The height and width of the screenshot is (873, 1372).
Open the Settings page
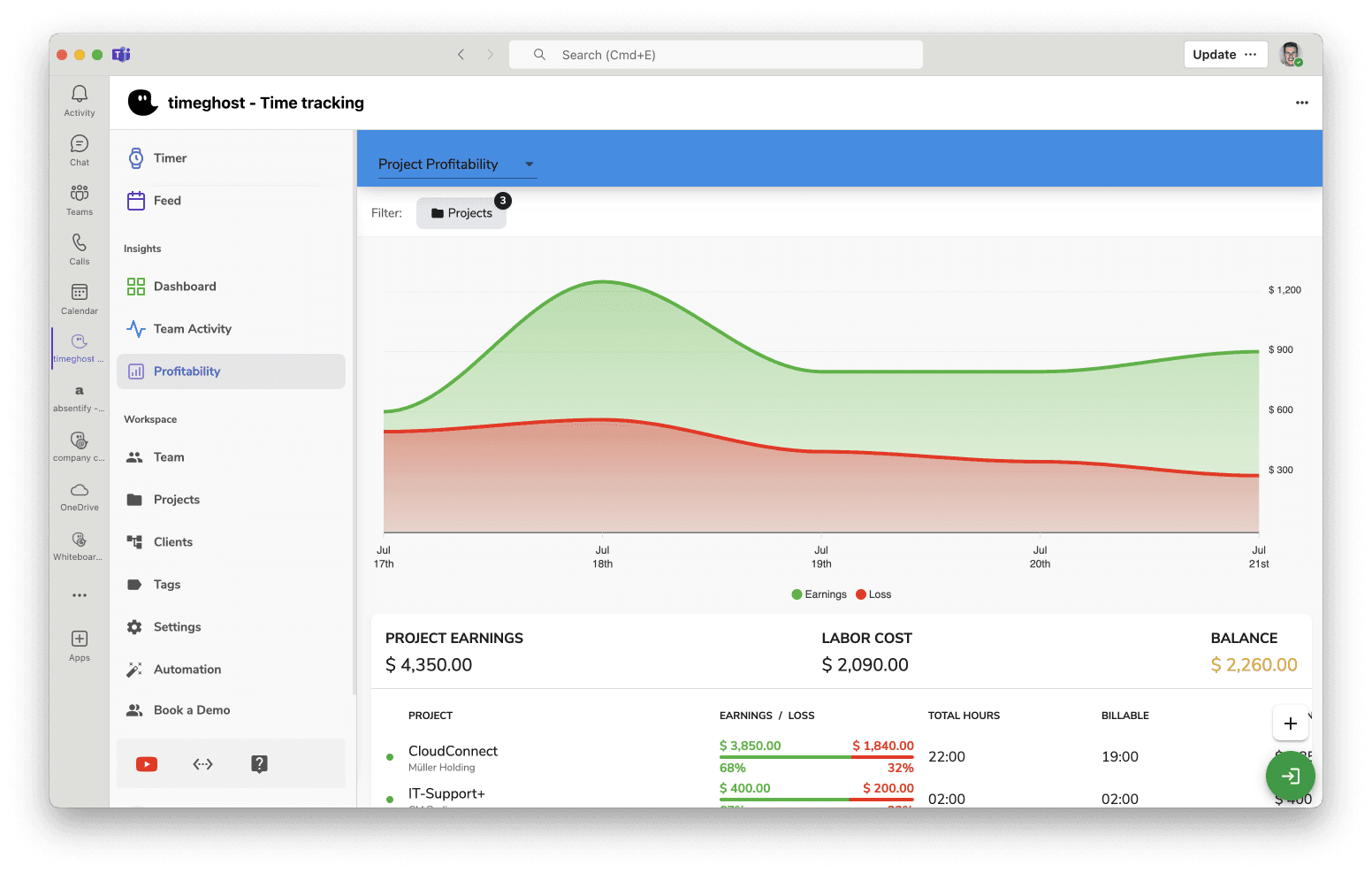tap(231, 627)
